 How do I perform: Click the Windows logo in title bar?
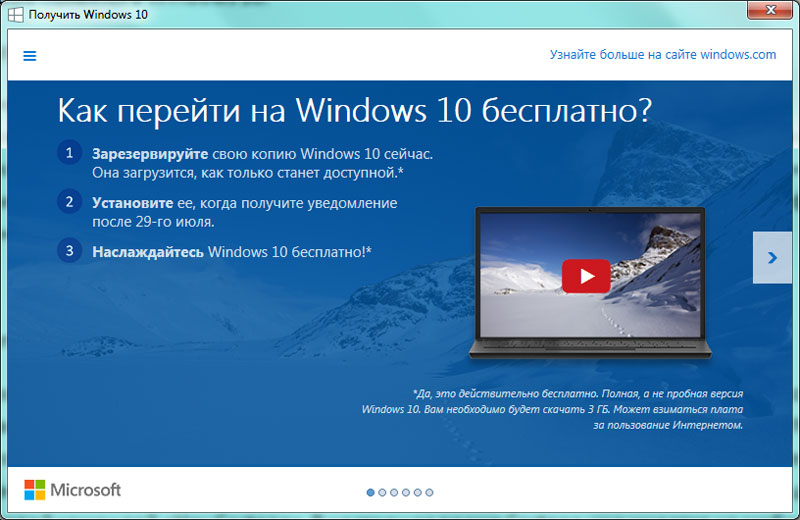[15, 15]
